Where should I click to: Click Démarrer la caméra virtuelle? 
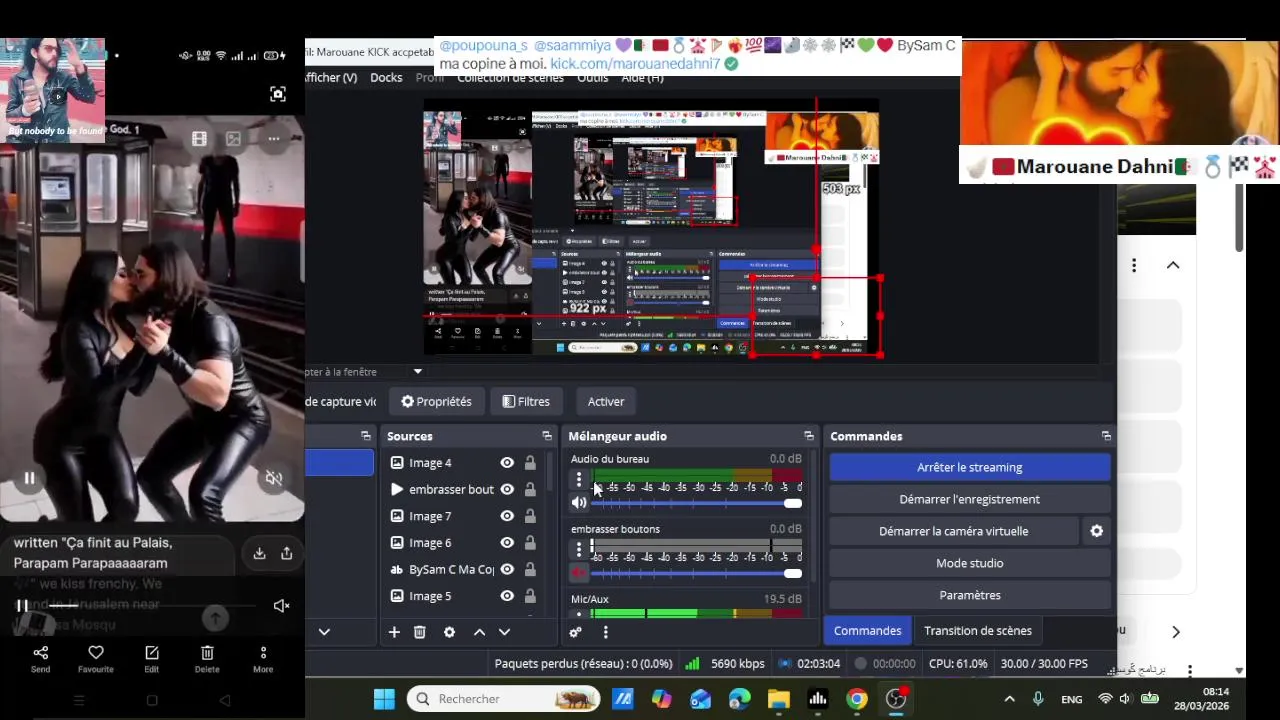[x=954, y=531]
